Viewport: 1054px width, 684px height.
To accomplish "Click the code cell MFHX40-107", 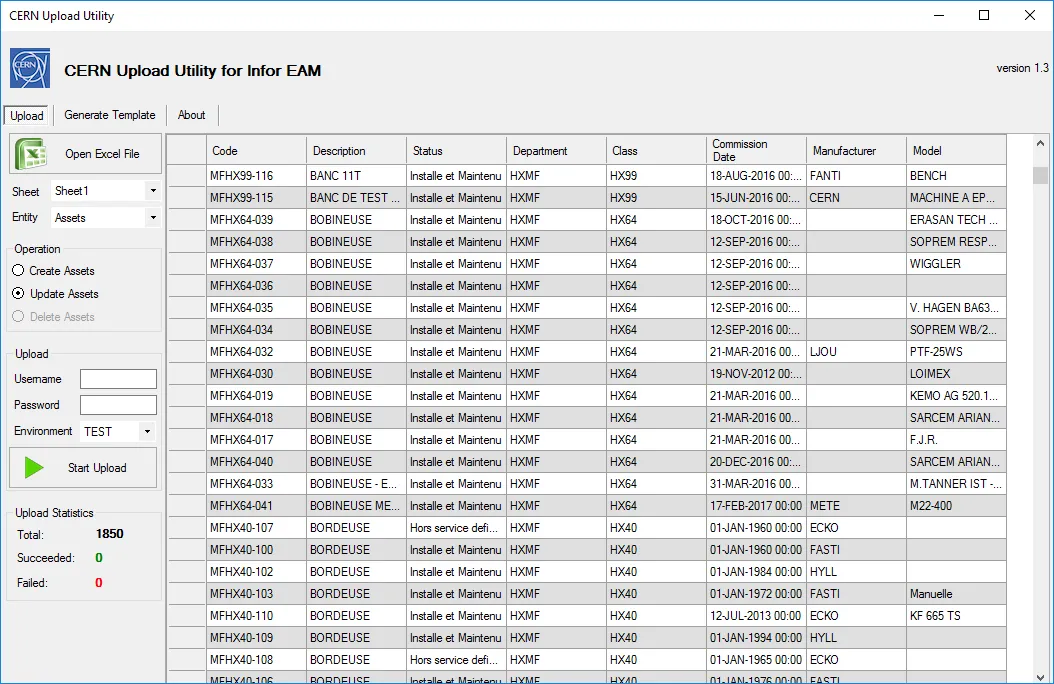I will pyautogui.click(x=256, y=527).
